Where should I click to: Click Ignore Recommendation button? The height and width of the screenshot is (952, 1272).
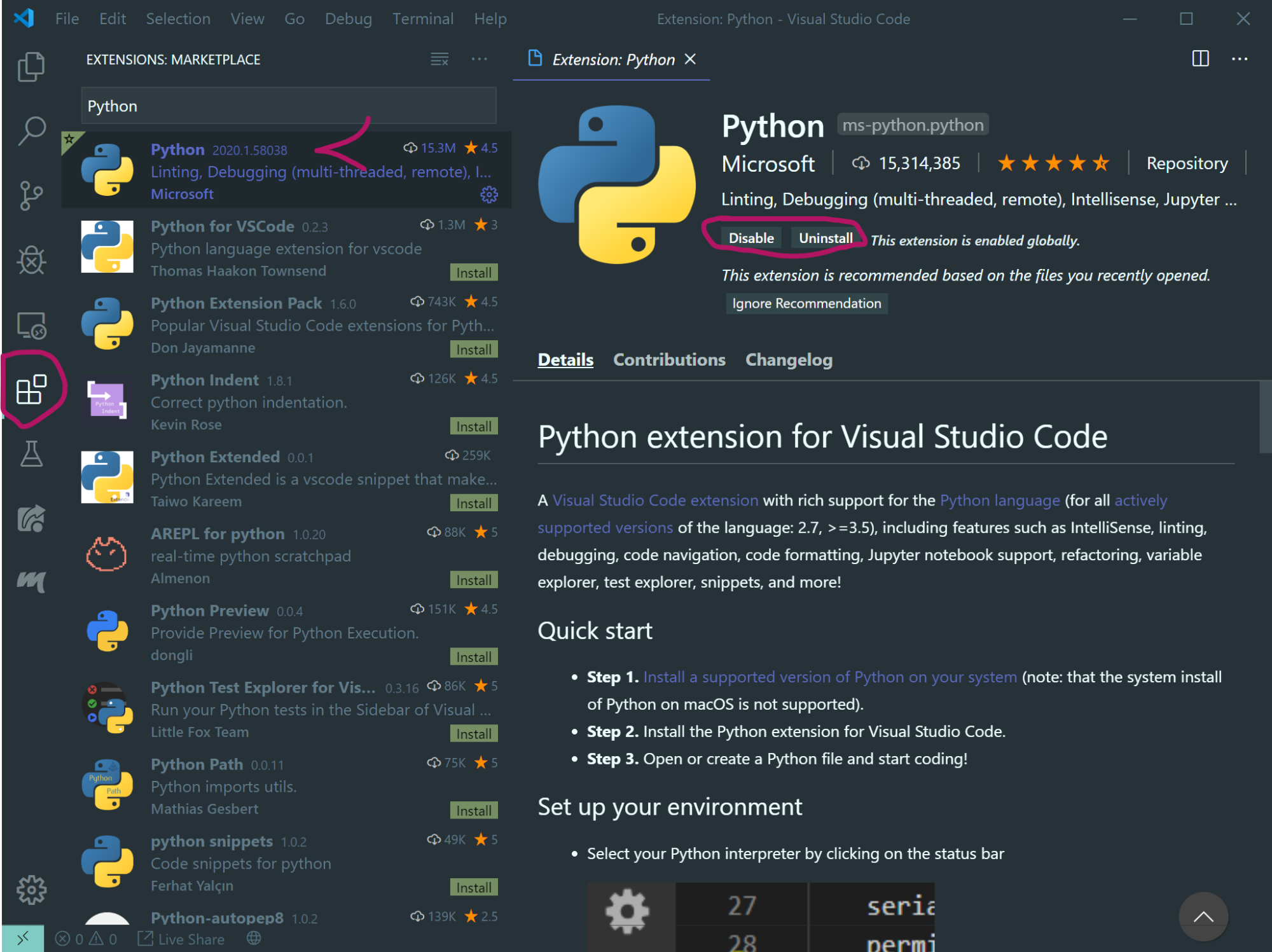[806, 303]
